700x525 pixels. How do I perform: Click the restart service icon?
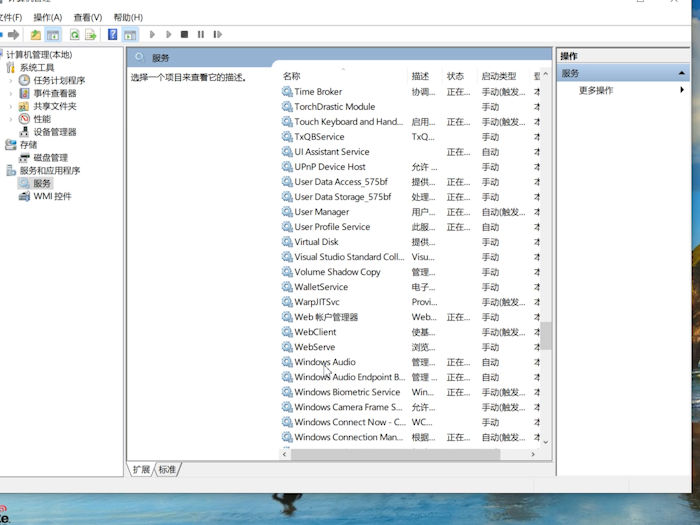[217, 34]
